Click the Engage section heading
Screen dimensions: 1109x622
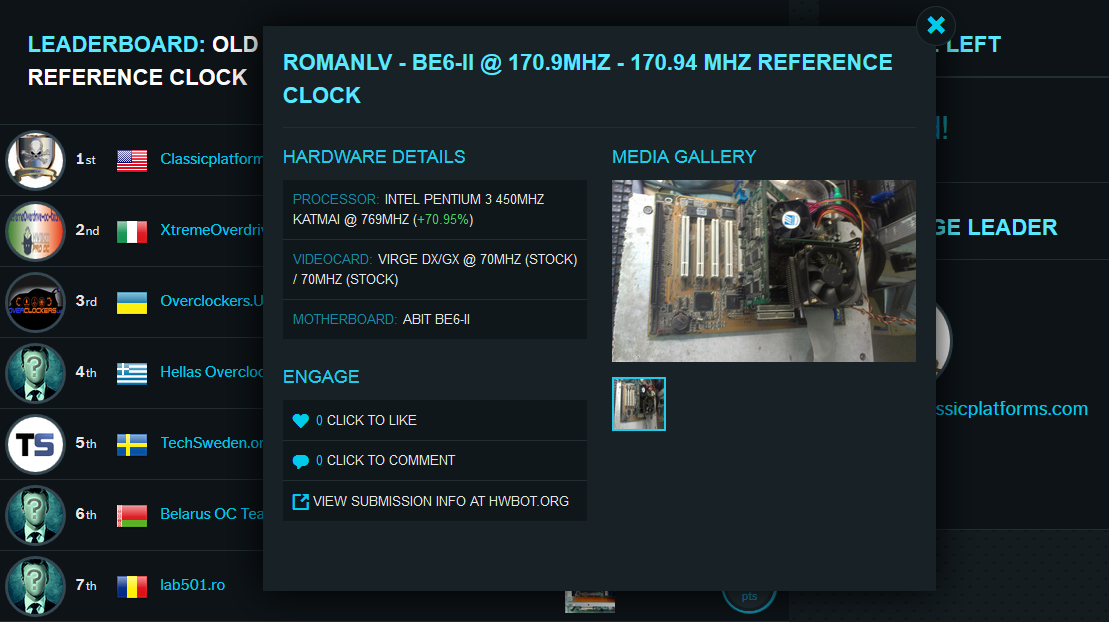(x=321, y=377)
